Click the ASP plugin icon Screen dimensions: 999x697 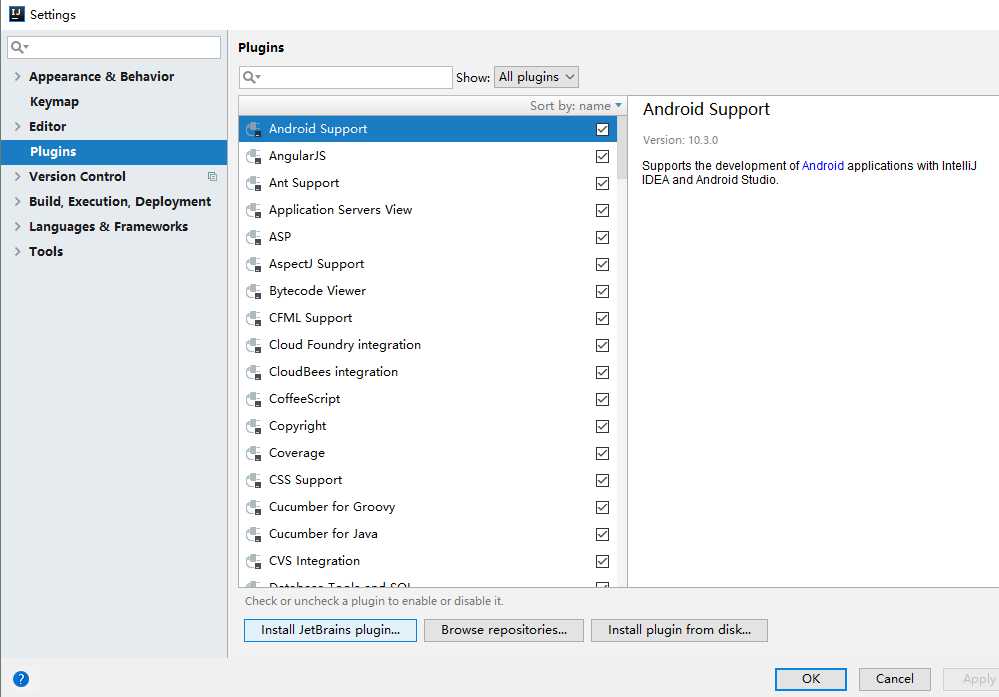pyautogui.click(x=254, y=237)
